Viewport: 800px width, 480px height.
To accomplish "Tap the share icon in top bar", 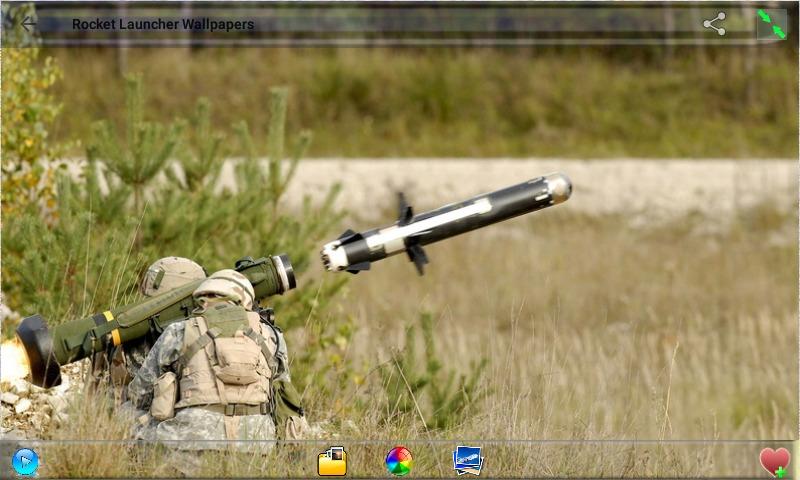I will point(714,23).
